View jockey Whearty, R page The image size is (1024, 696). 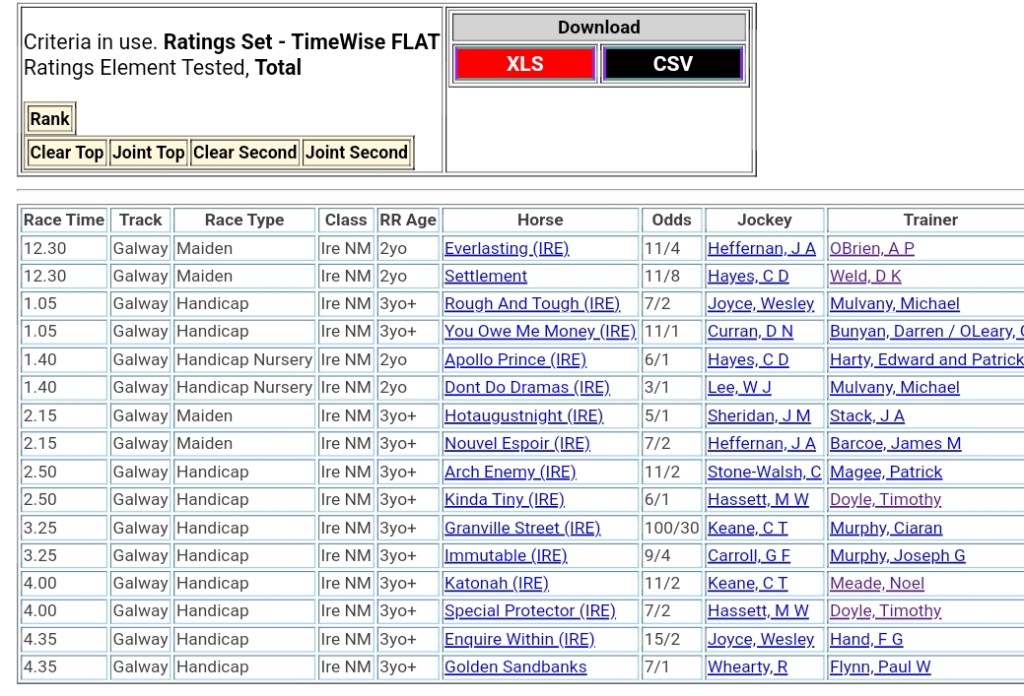point(747,667)
